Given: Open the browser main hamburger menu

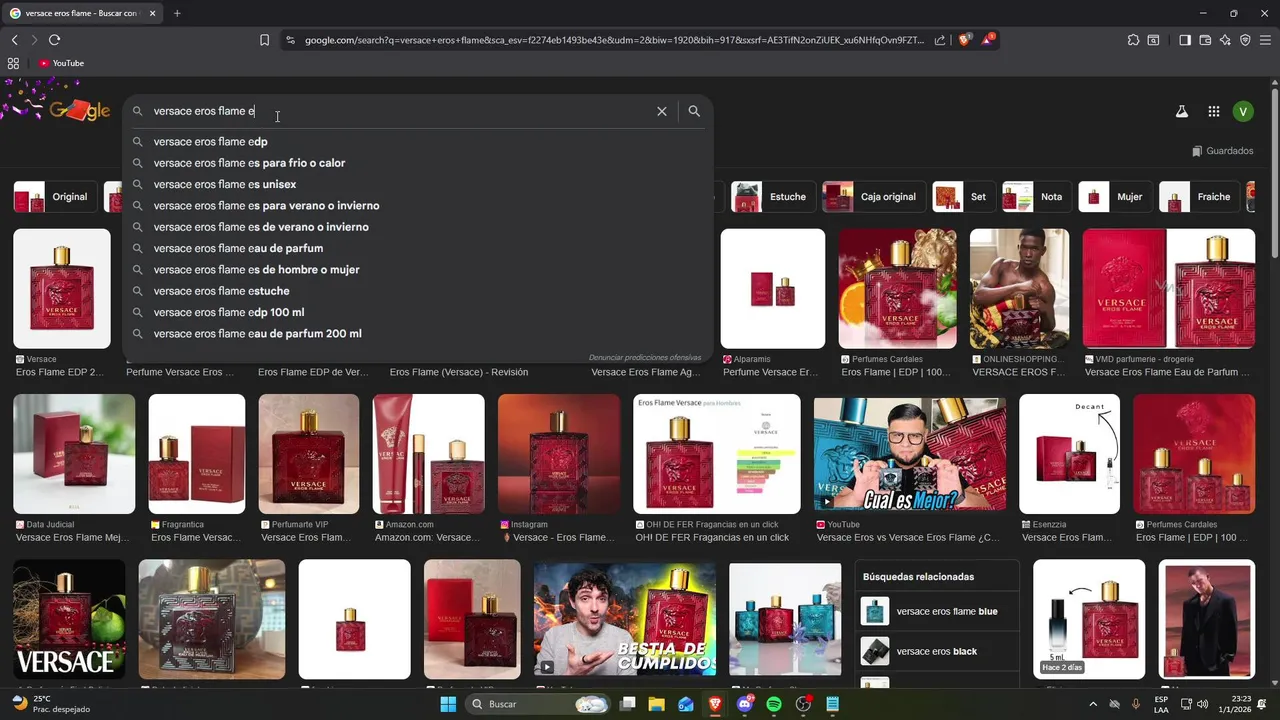Looking at the screenshot, I should (1265, 40).
